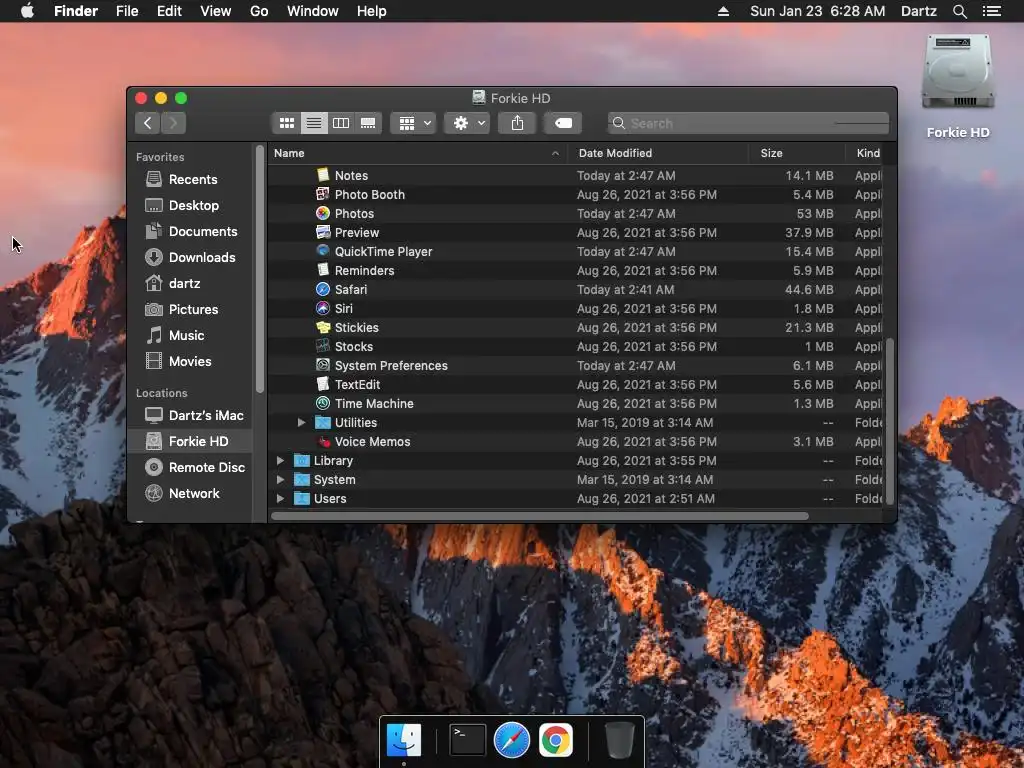Image resolution: width=1024 pixels, height=768 pixels.
Task: Click the Spotlight search icon
Action: point(959,11)
